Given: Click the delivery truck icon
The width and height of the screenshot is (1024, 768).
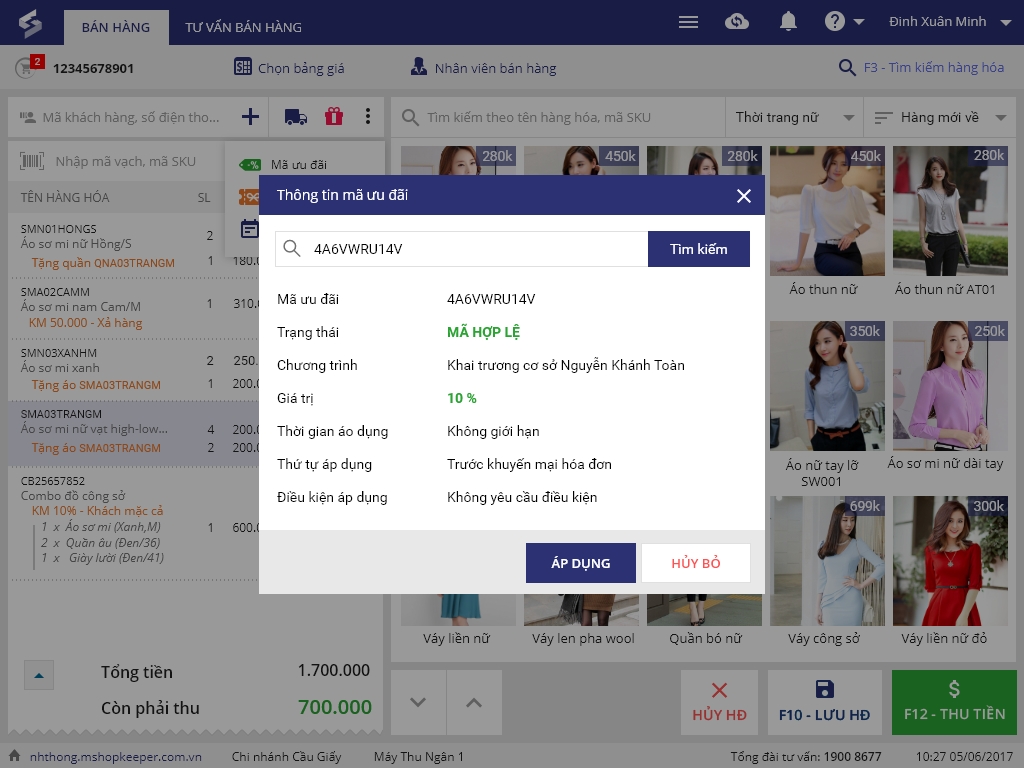Looking at the screenshot, I should (x=296, y=117).
